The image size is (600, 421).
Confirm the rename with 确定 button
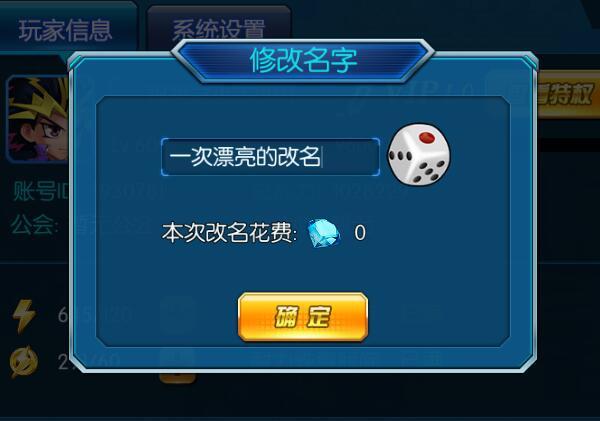(x=303, y=317)
